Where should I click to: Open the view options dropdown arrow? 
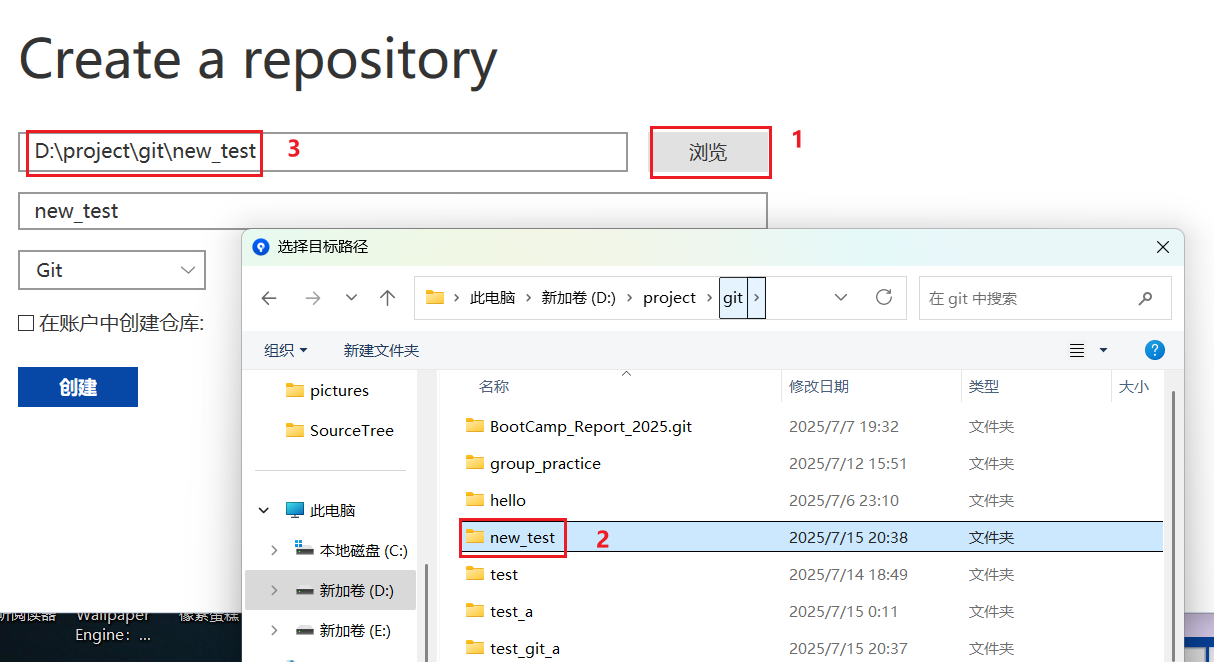(1103, 350)
